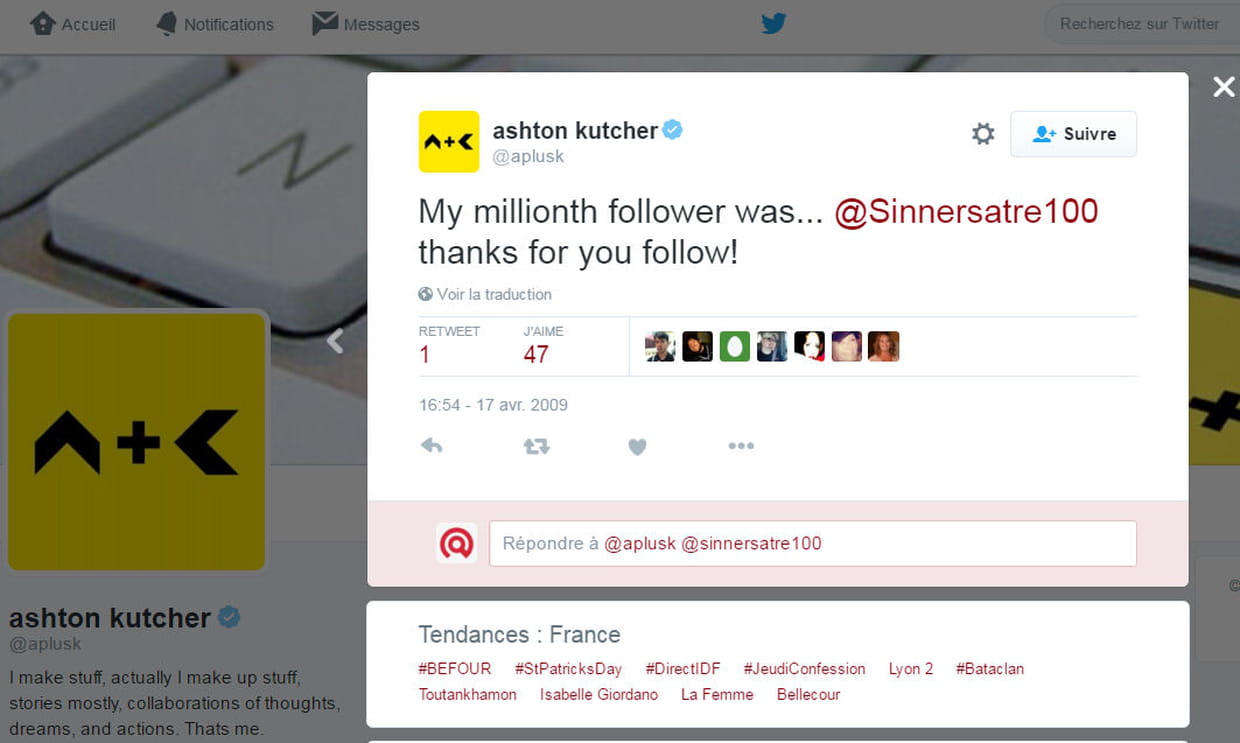Click ashton kutcher's yellow avatar in tweet
Screen dimensions: 1240x743
tap(449, 142)
